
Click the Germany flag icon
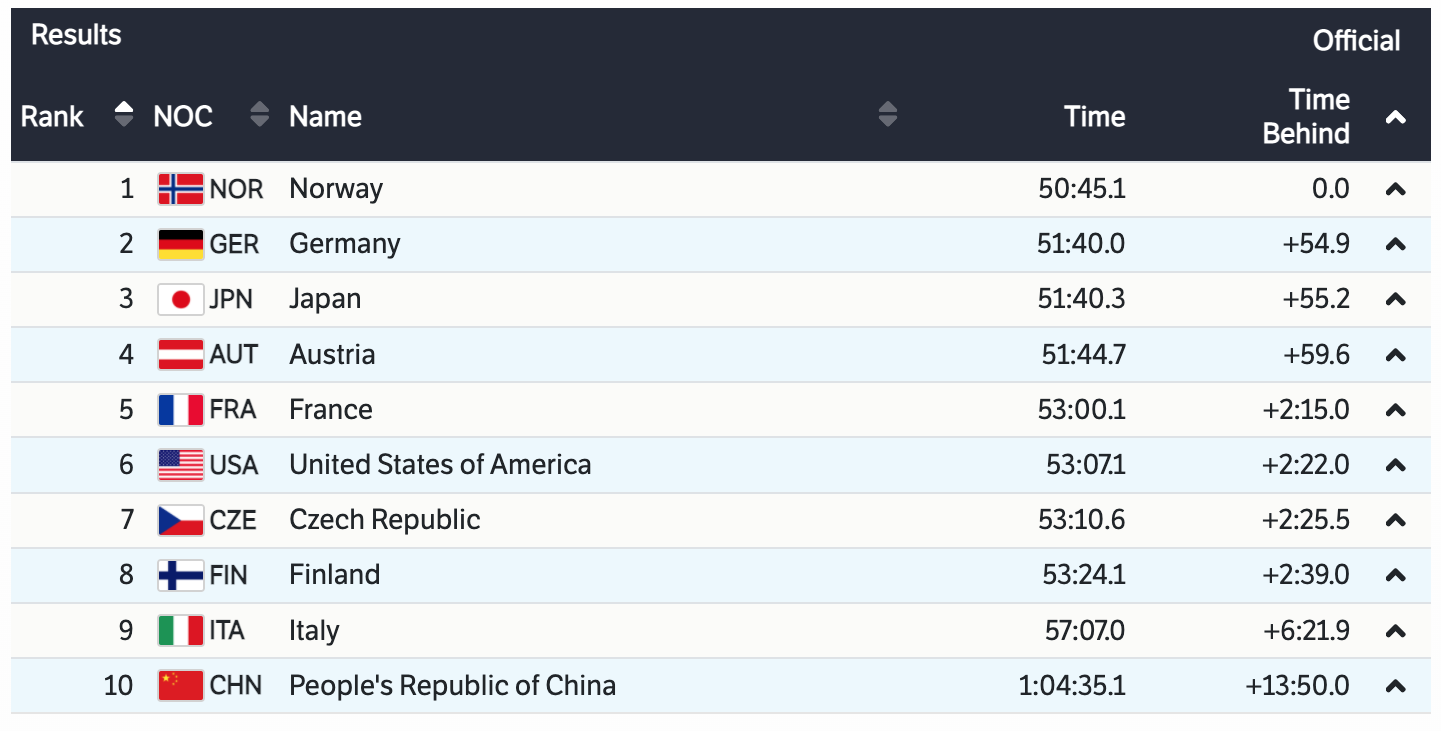click(180, 244)
